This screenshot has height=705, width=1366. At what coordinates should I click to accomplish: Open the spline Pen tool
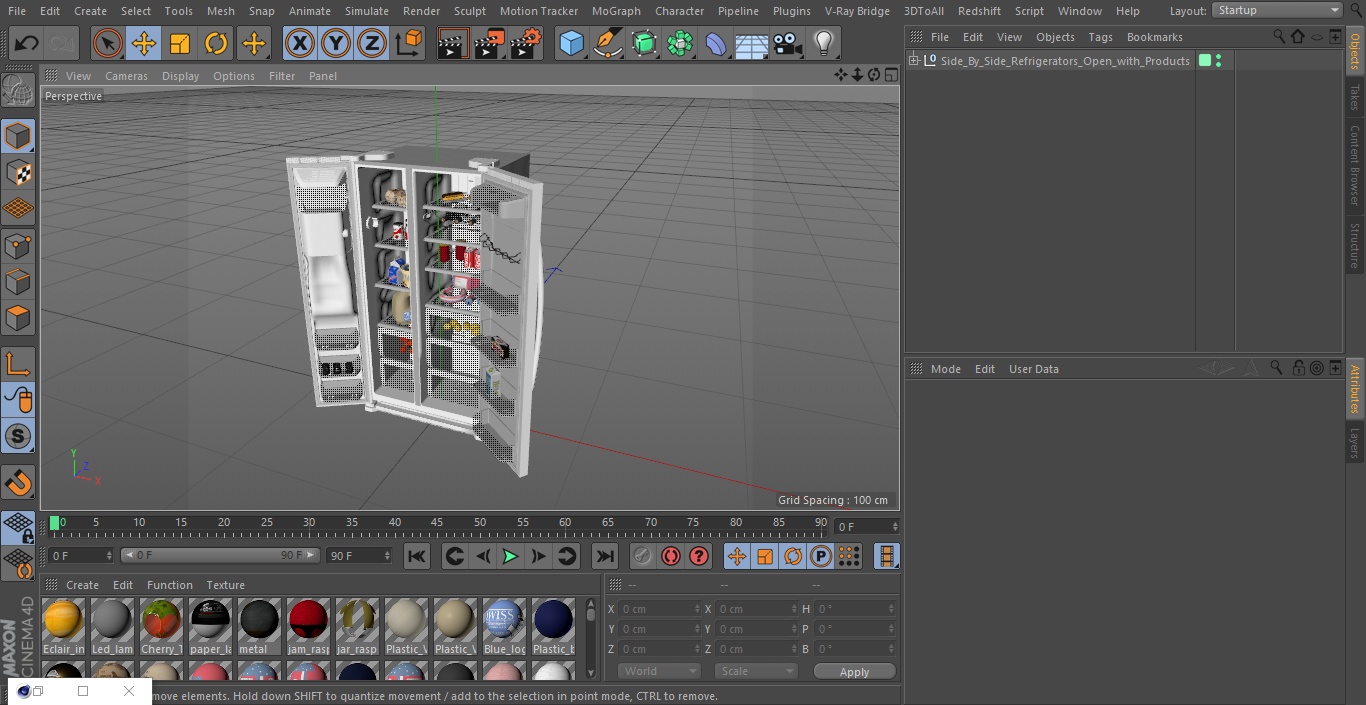(607, 43)
